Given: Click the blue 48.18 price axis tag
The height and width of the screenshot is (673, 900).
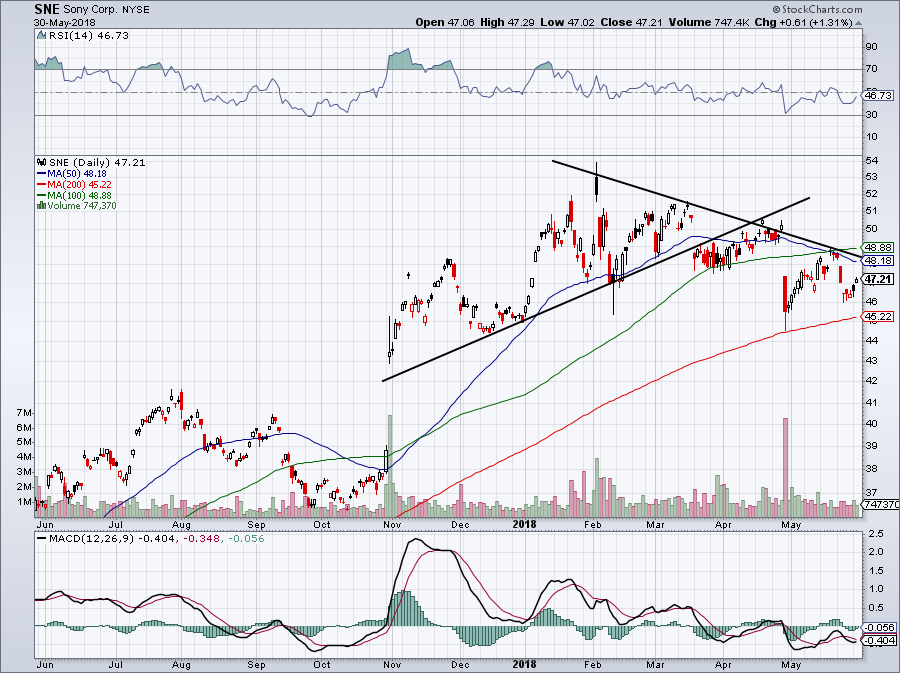Looking at the screenshot, I should tap(878, 260).
